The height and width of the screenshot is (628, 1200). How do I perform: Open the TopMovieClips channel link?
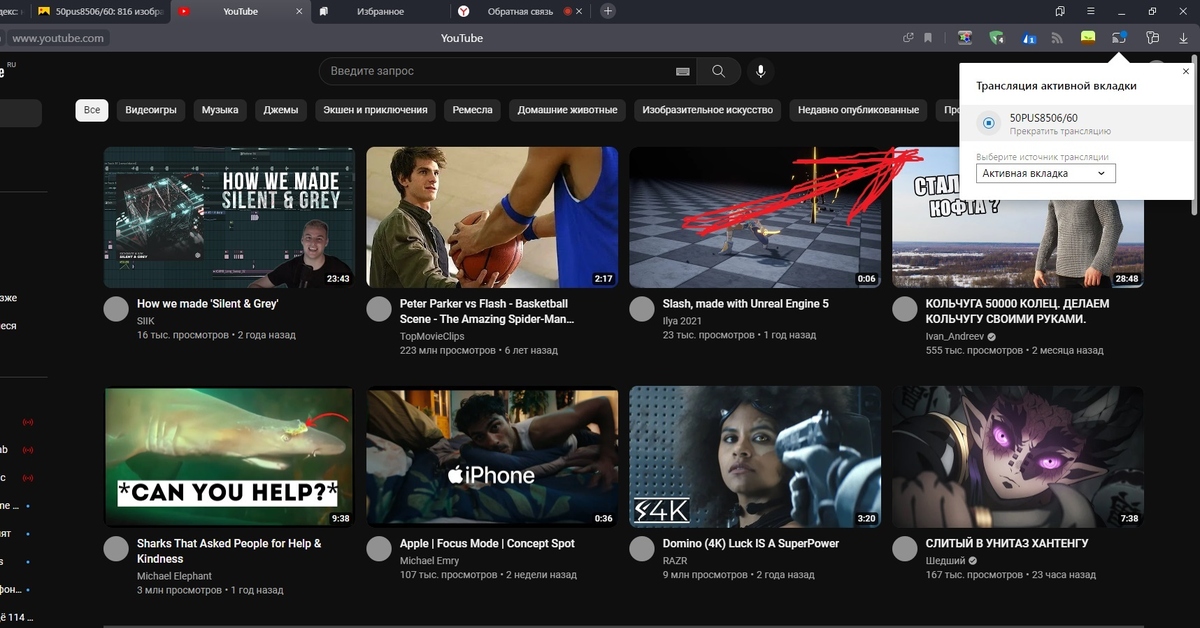(x=432, y=337)
